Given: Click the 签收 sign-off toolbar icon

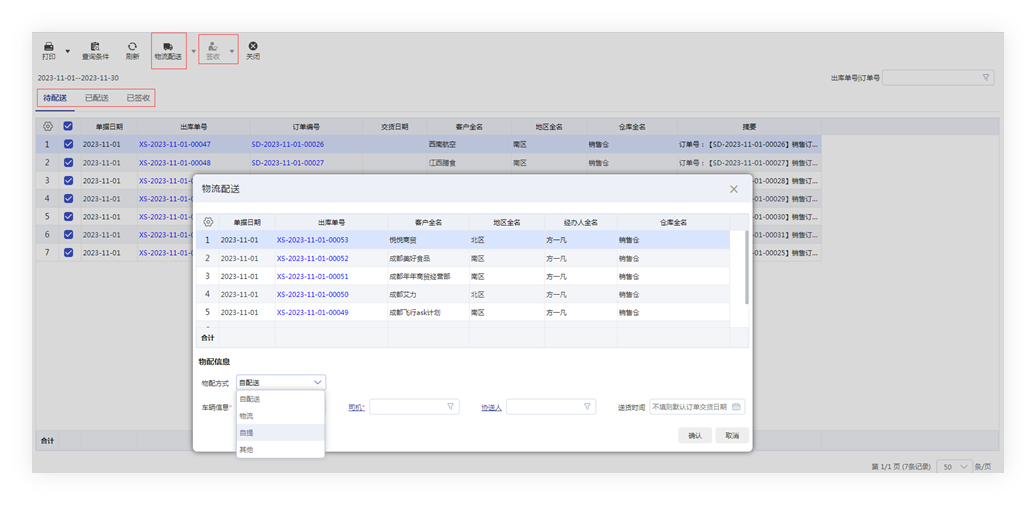Looking at the screenshot, I should point(213,46).
